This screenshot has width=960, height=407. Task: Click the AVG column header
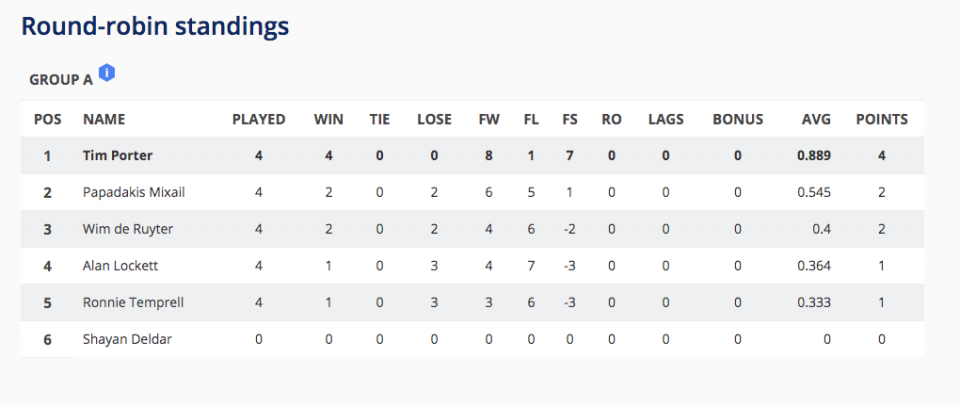(x=816, y=119)
